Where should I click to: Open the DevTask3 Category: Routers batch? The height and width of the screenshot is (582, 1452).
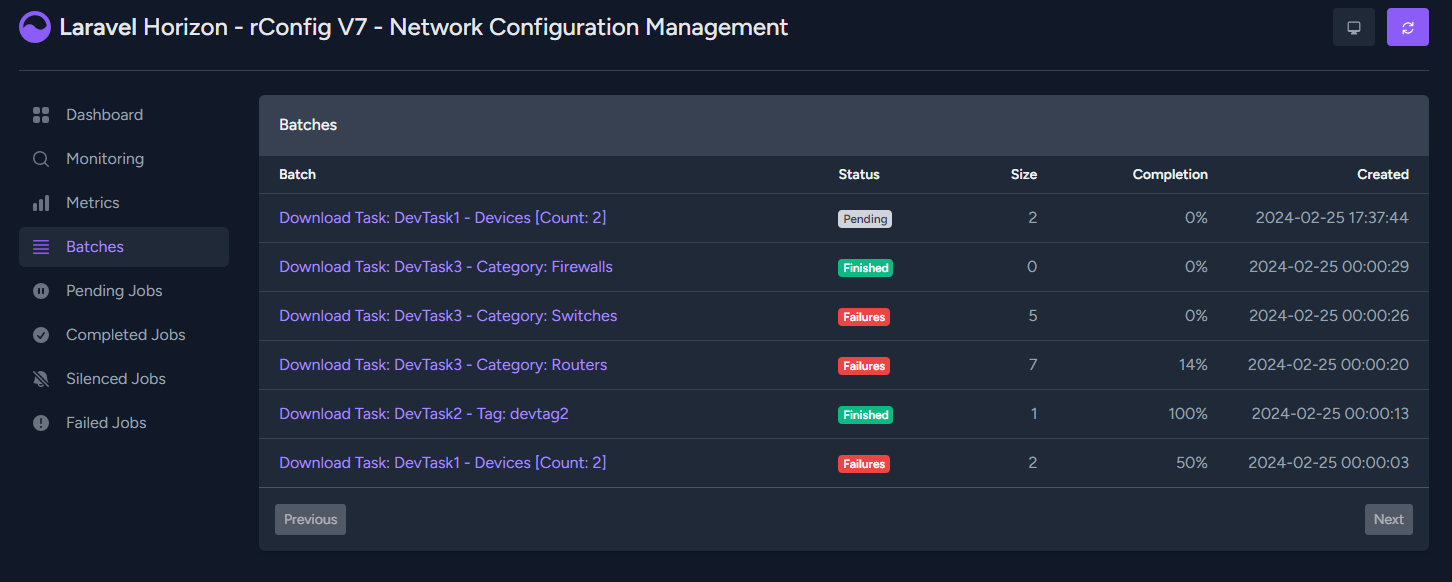point(443,365)
